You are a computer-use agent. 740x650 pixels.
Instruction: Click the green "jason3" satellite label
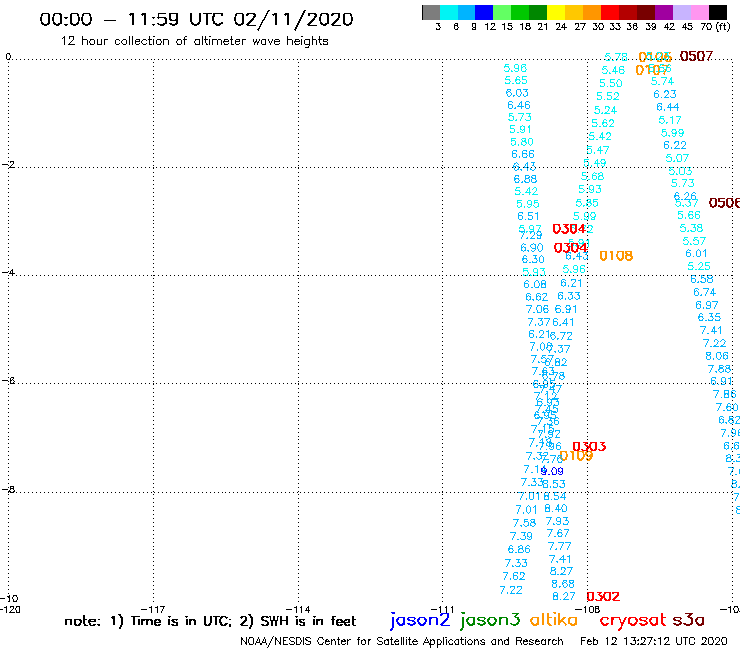[490, 620]
